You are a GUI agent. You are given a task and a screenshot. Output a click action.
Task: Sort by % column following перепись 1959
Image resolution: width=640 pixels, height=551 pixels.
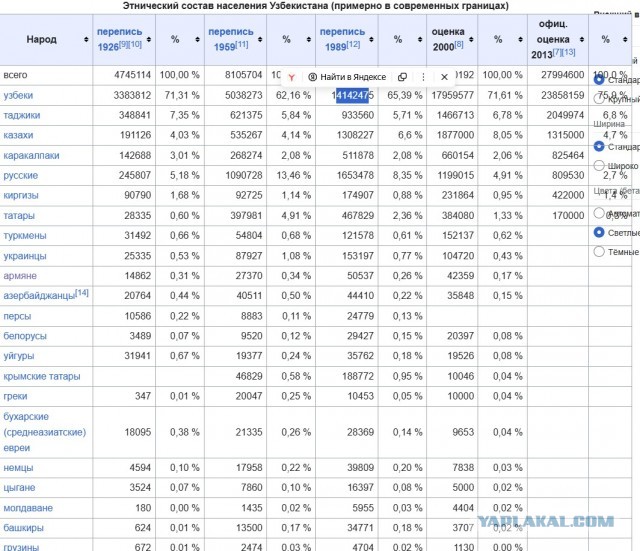coord(309,40)
